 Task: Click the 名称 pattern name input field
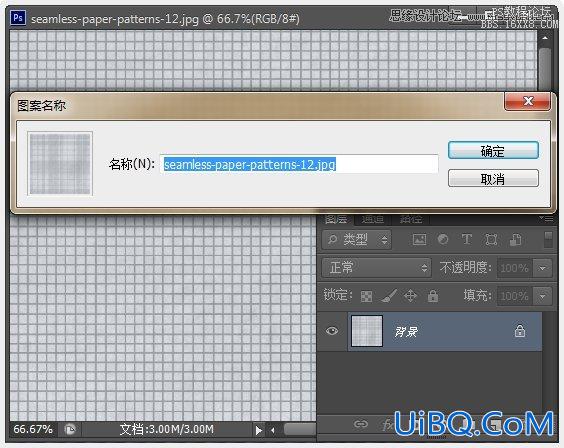[299, 164]
